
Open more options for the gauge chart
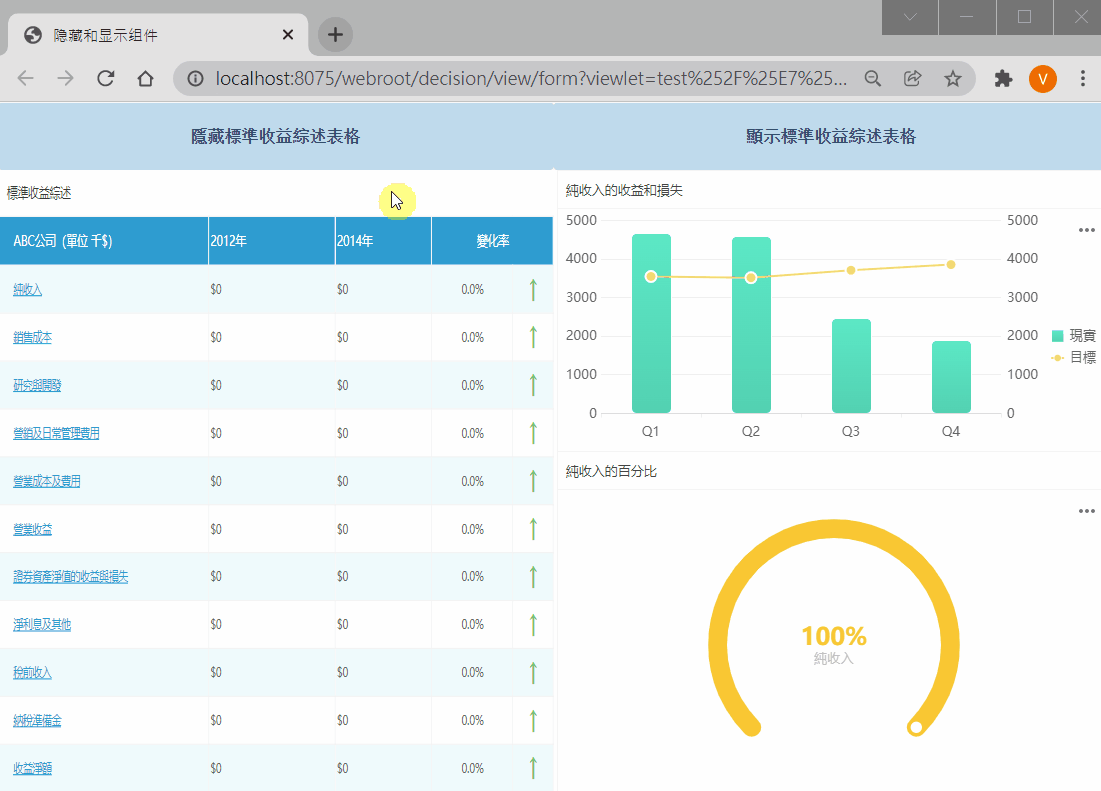[x=1086, y=511]
